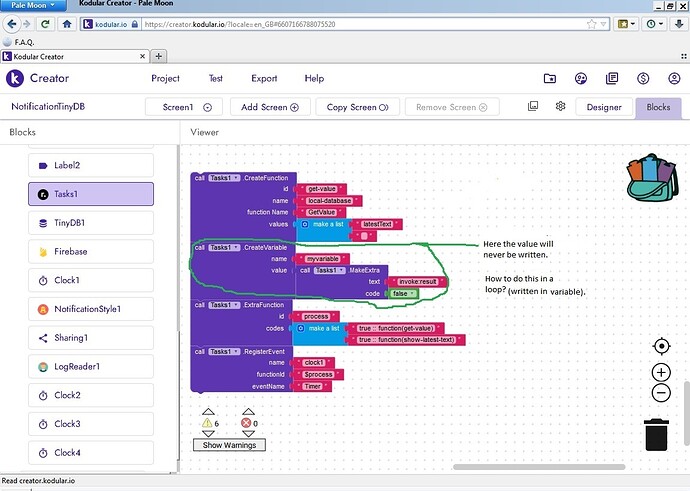Switch to the Designer view
690x491 pixels.
604,107
